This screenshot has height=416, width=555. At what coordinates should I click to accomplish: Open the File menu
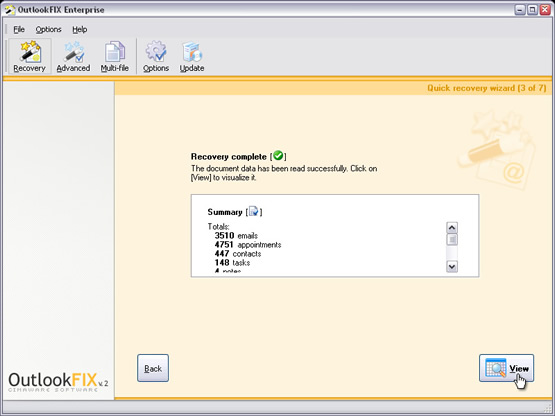coord(19,29)
